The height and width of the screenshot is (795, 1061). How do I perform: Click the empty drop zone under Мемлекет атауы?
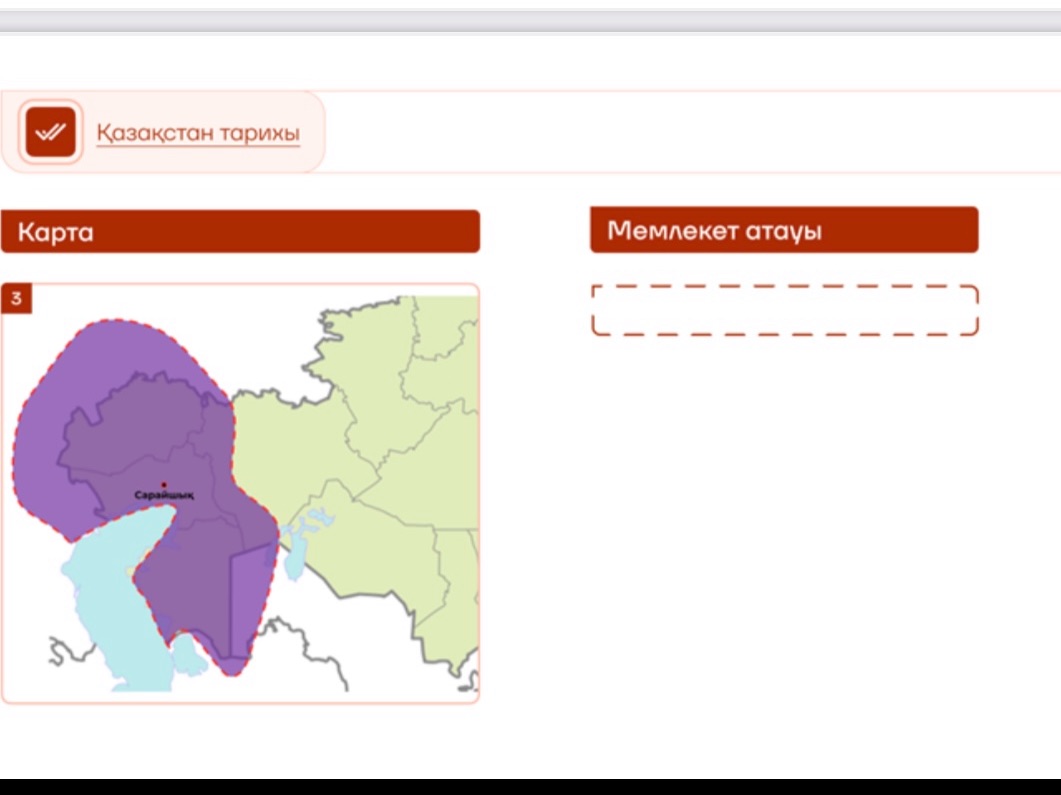pyautogui.click(x=785, y=310)
